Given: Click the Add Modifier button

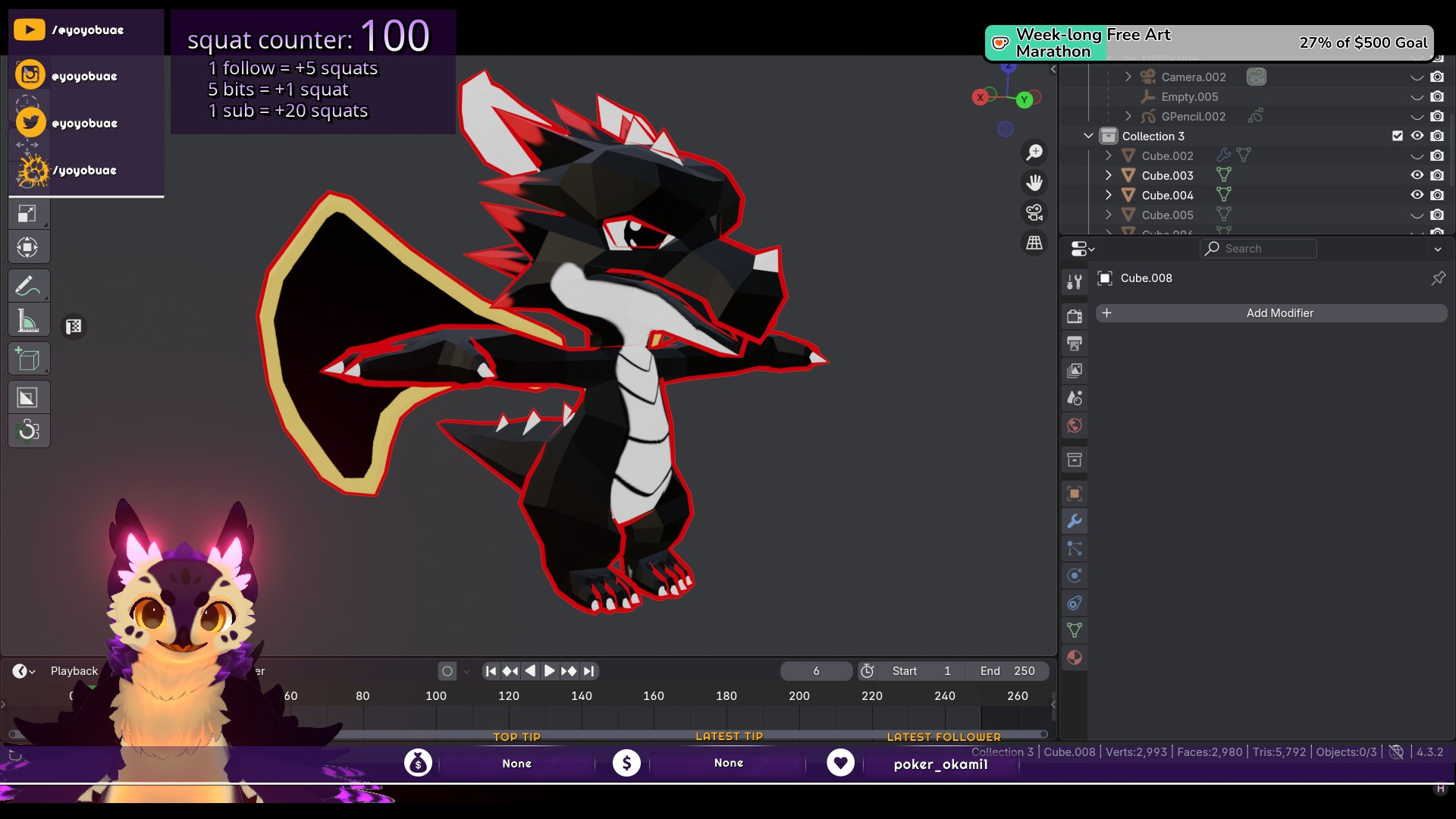Looking at the screenshot, I should tap(1272, 313).
